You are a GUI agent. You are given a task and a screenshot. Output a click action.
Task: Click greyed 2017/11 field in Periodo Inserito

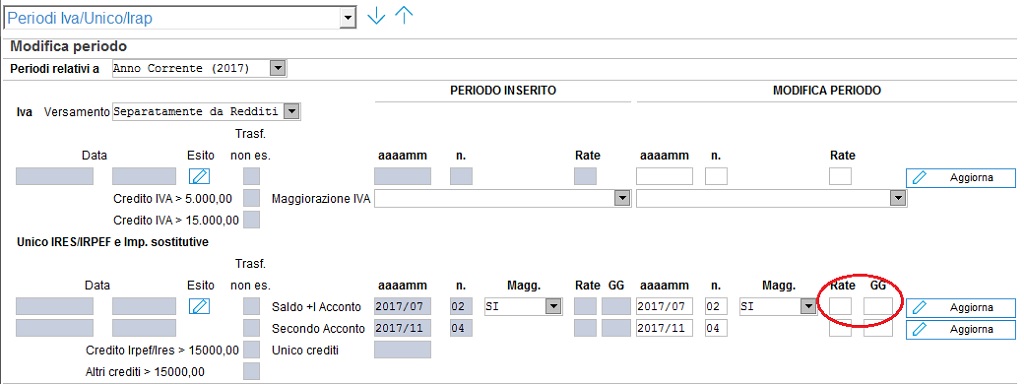402,328
